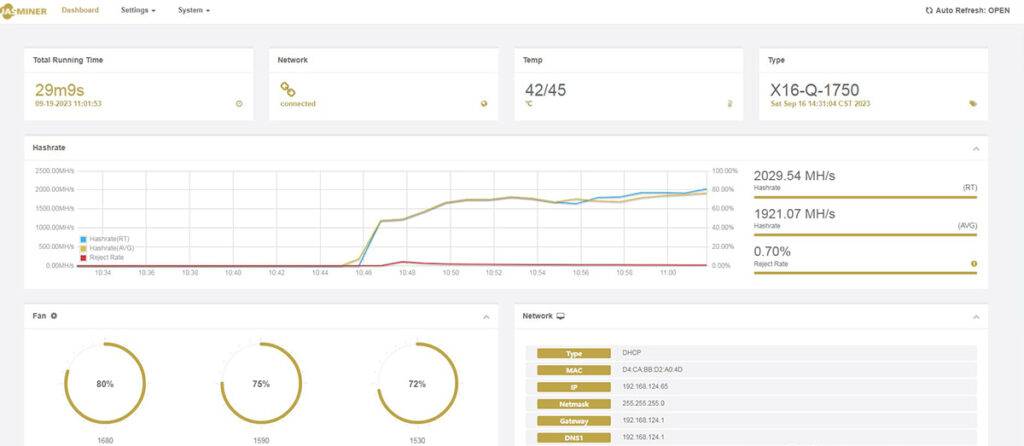Click the 80% fan speed gauge

click(105, 384)
